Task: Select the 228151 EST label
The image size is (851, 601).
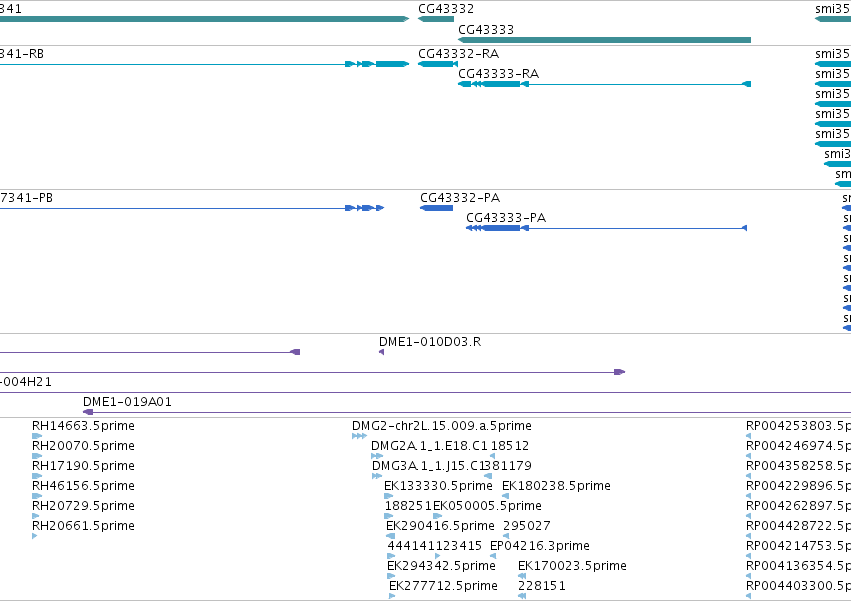Action: click(542, 586)
